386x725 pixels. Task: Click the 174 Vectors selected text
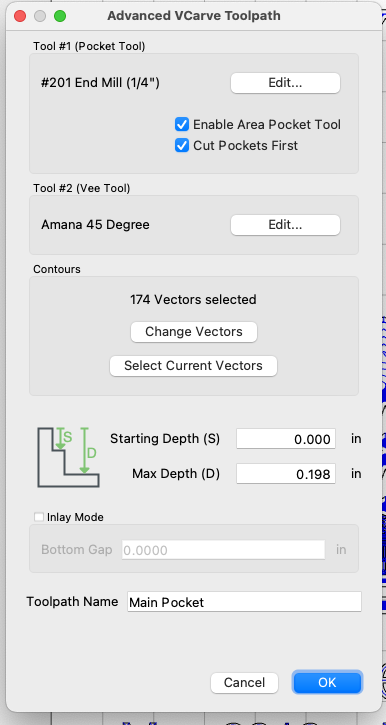(x=193, y=300)
